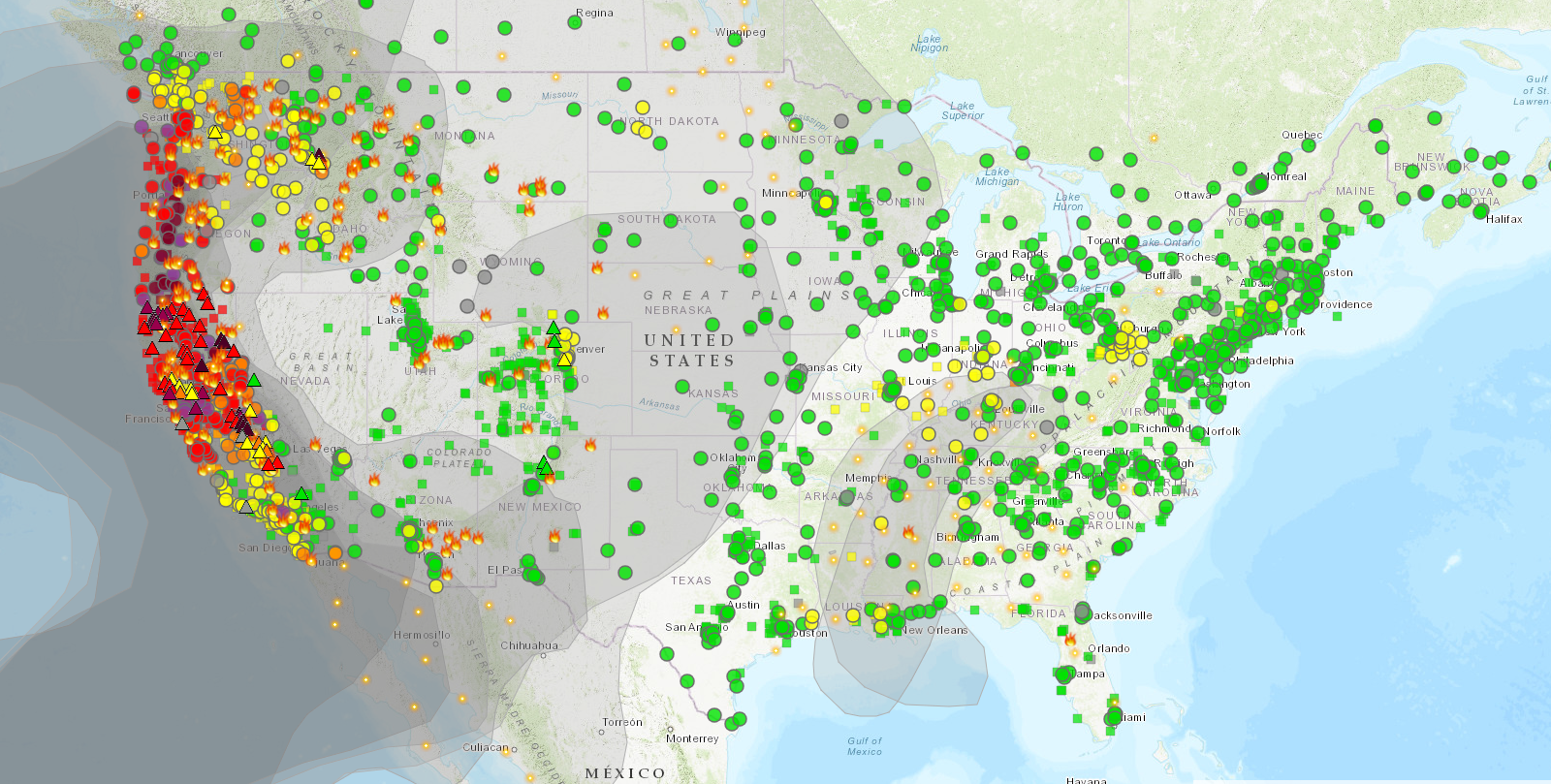Image resolution: width=1551 pixels, height=784 pixels.
Task: Click the Culiacan city label
Action: [486, 747]
